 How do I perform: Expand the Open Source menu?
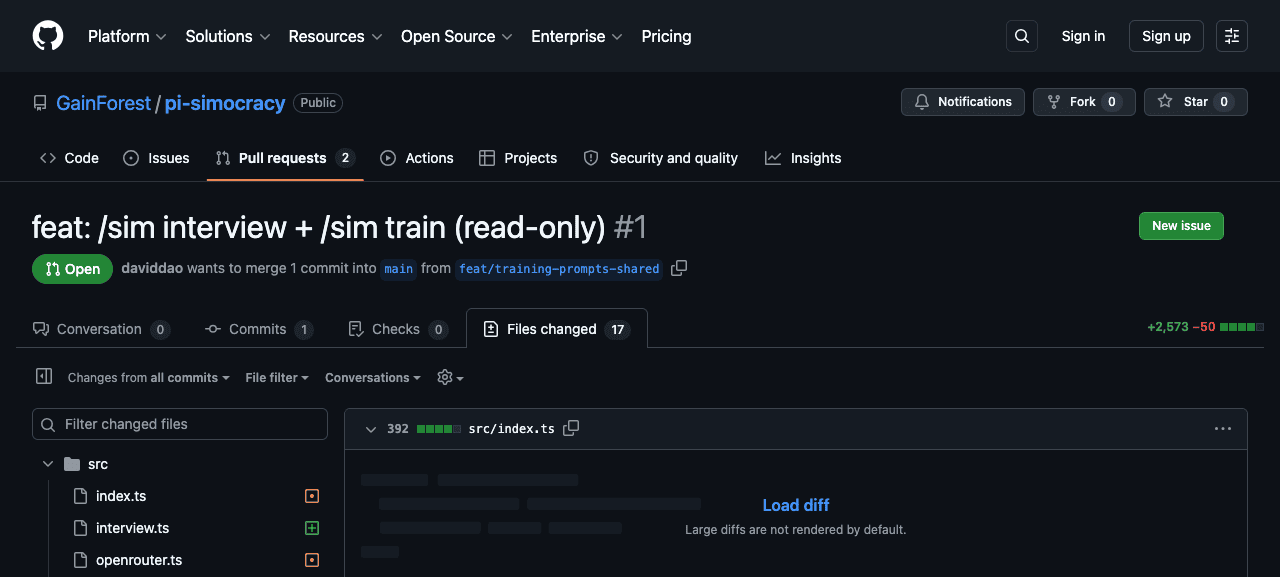[x=456, y=36]
